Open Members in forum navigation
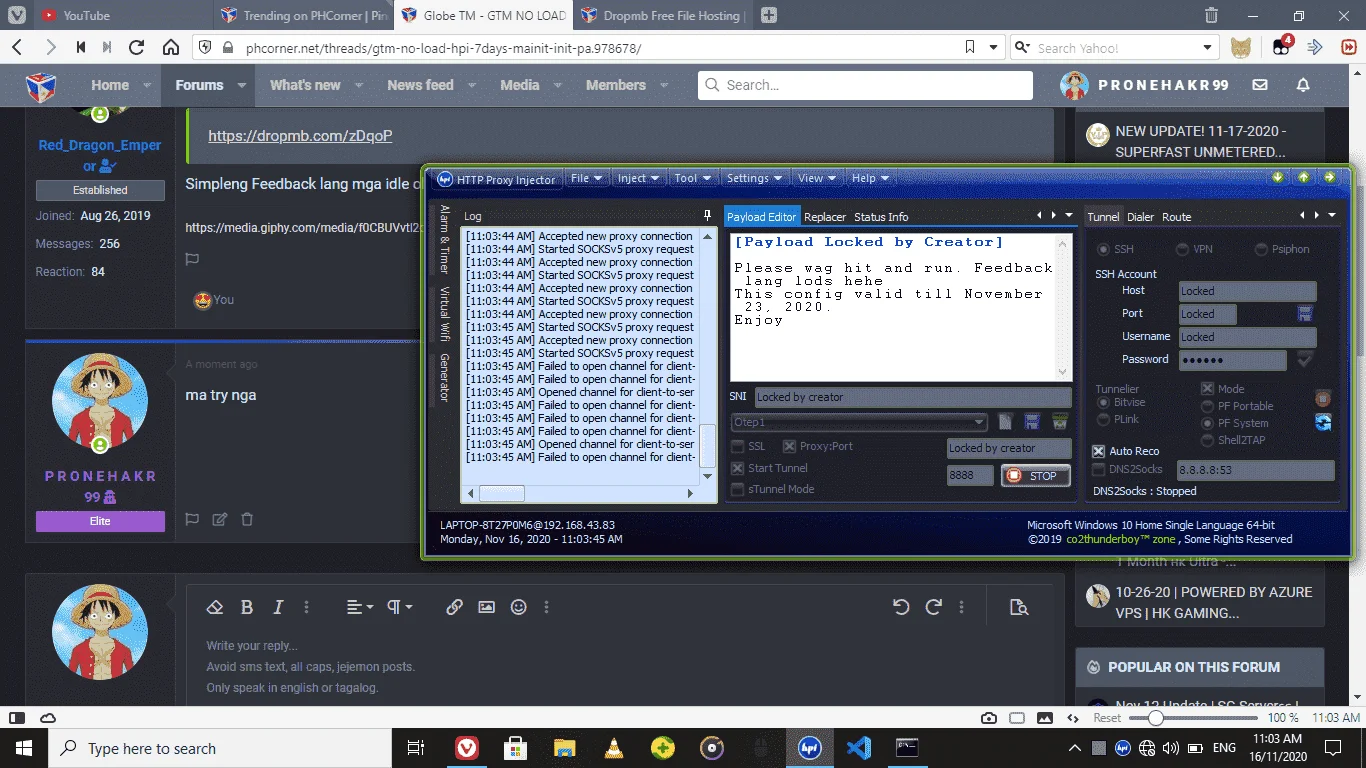Image resolution: width=1366 pixels, height=768 pixels. point(615,85)
